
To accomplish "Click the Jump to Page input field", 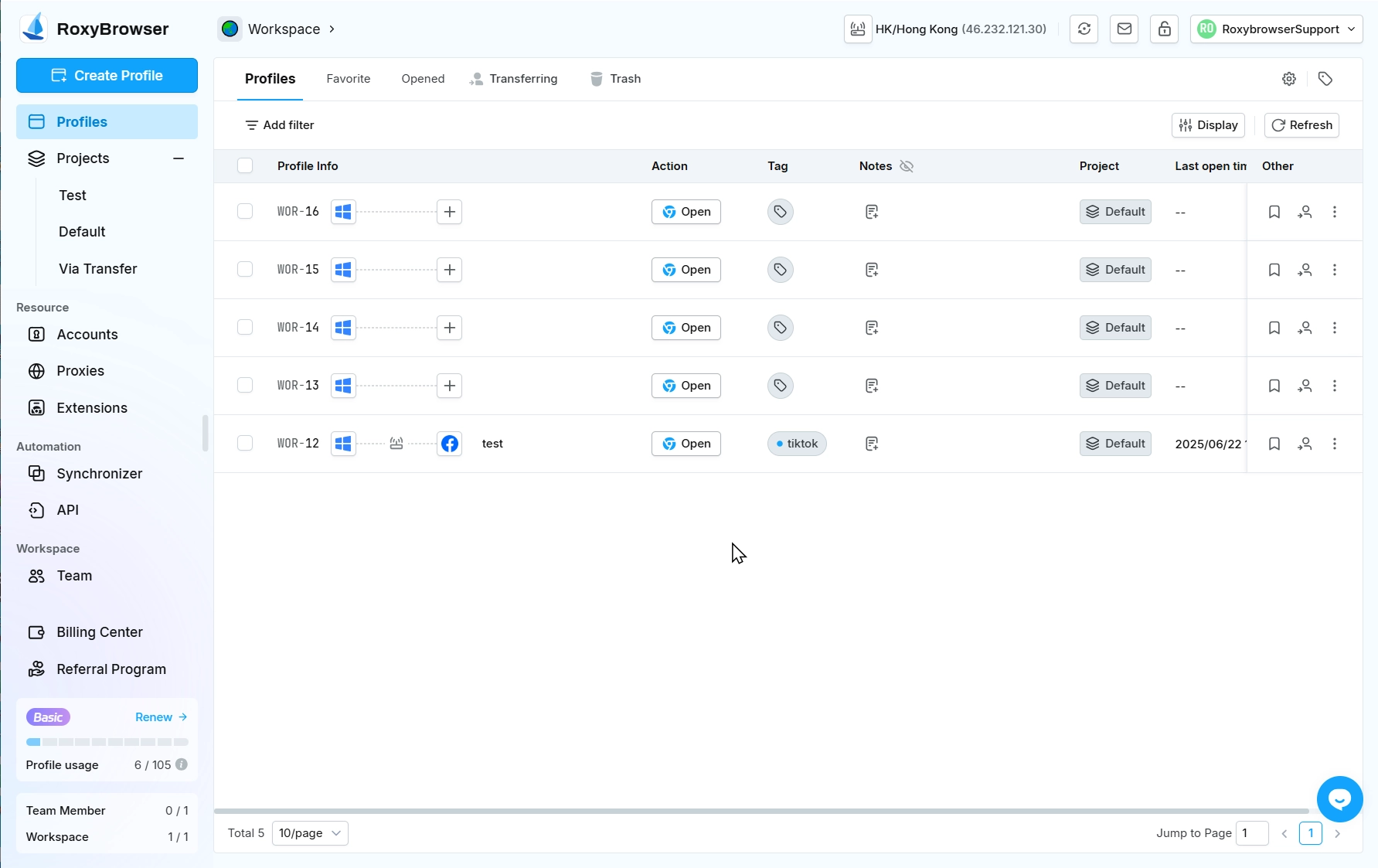I will coord(1251,833).
